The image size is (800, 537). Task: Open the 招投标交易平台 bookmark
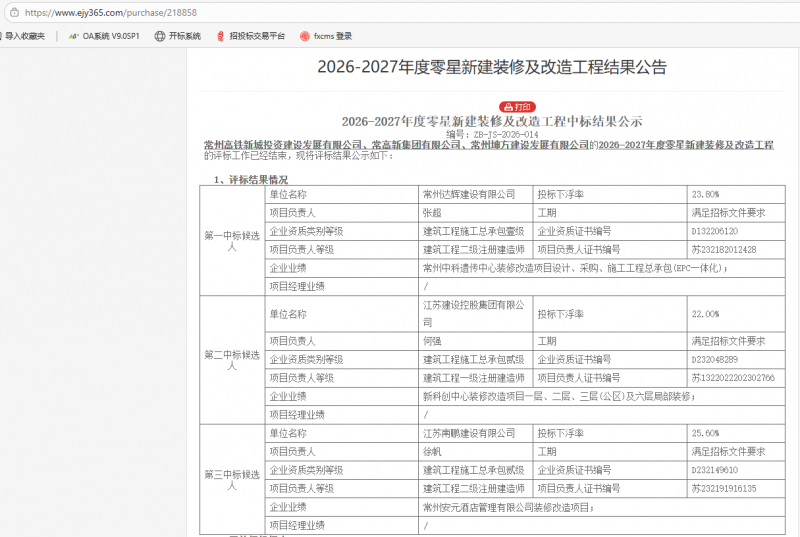tap(251, 36)
